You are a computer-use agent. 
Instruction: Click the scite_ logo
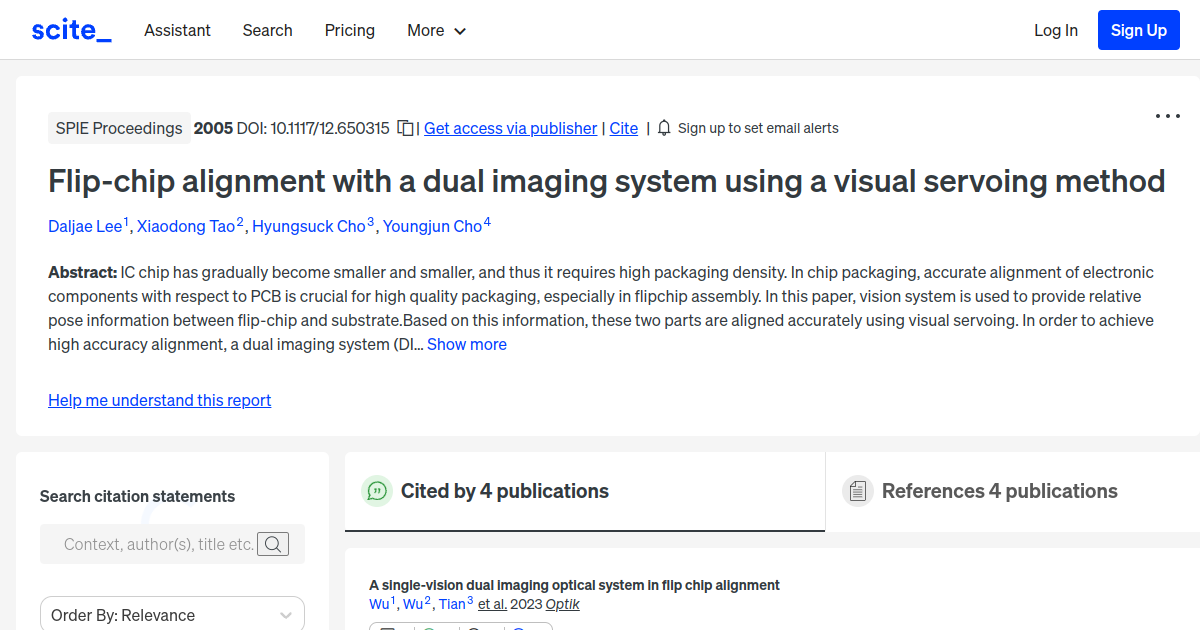[70, 29]
